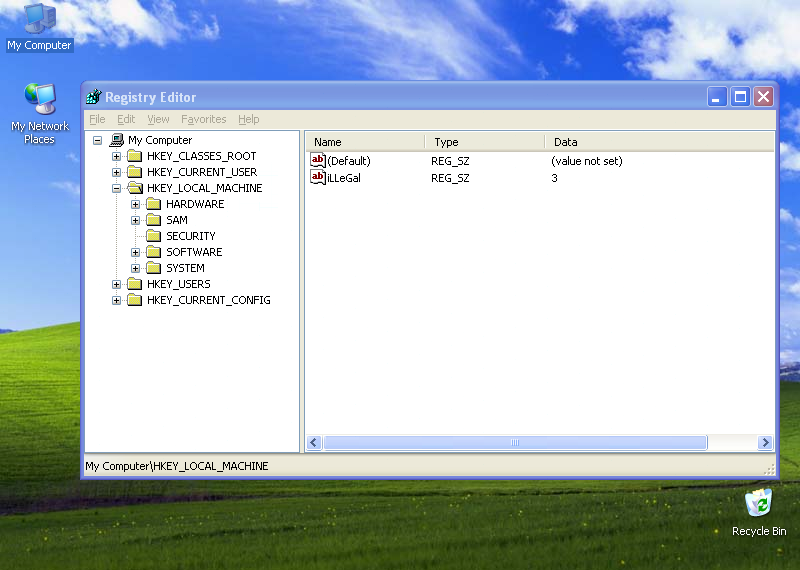This screenshot has height=570, width=800.
Task: Expand the HKEY_USERS node
Action: click(x=116, y=284)
